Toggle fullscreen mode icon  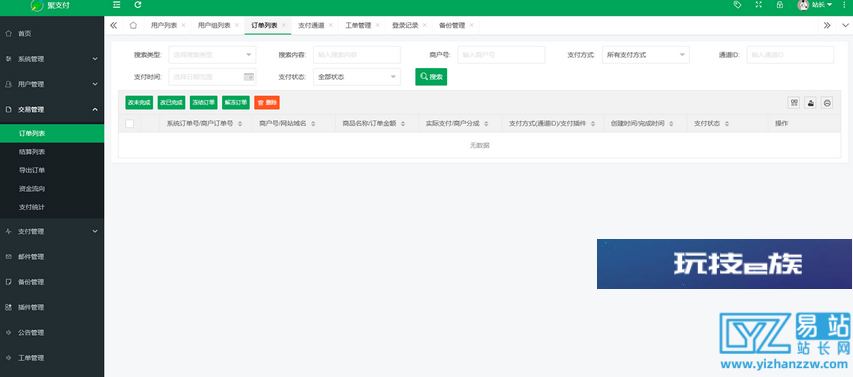pyautogui.click(x=758, y=5)
